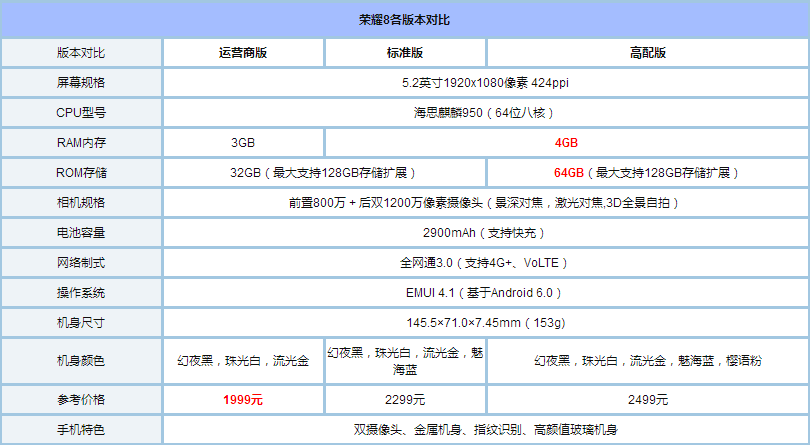Select the 机身尺寸 row label
The image size is (810, 445).
81,323
